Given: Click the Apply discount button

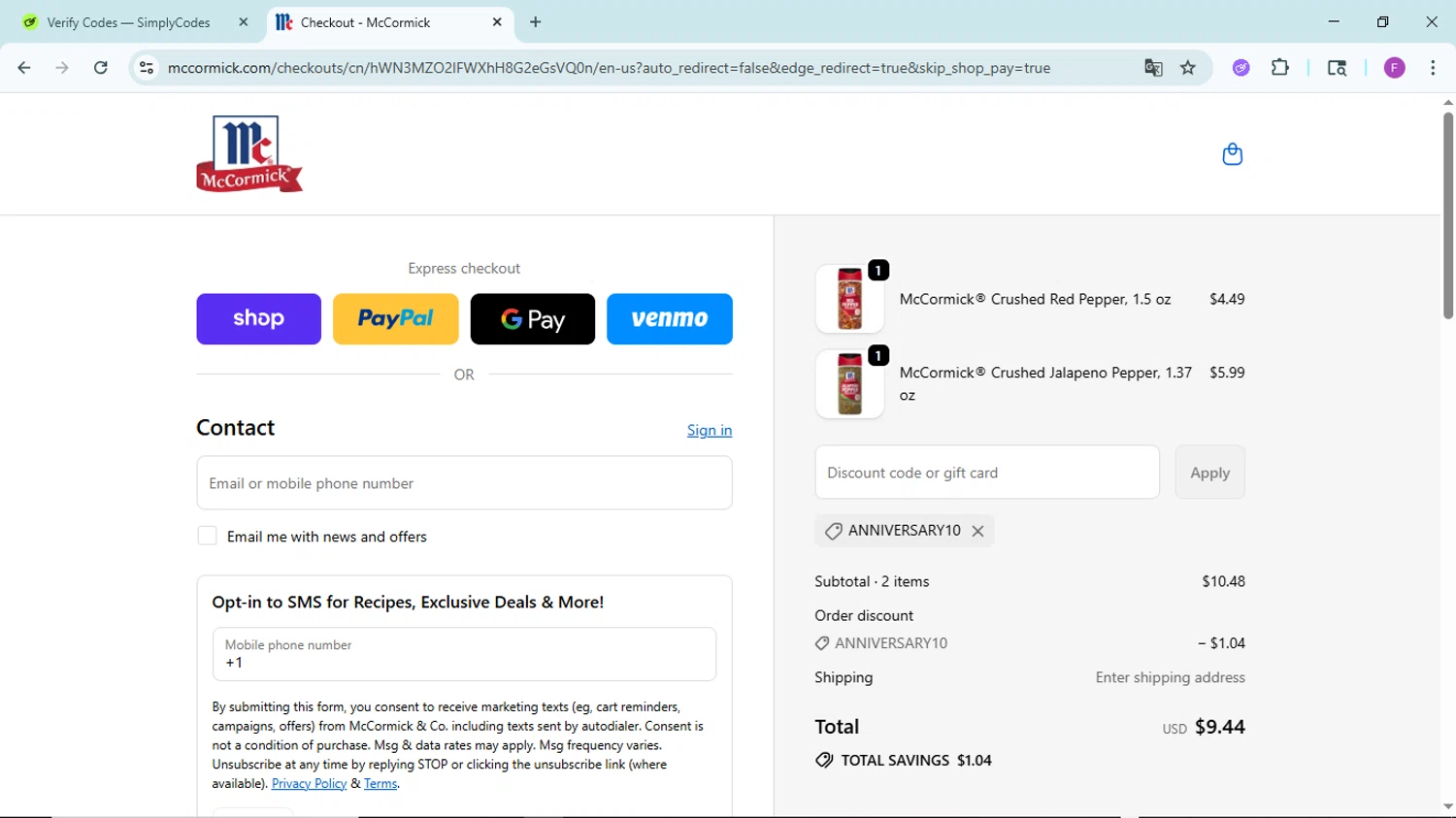Looking at the screenshot, I should (1209, 473).
